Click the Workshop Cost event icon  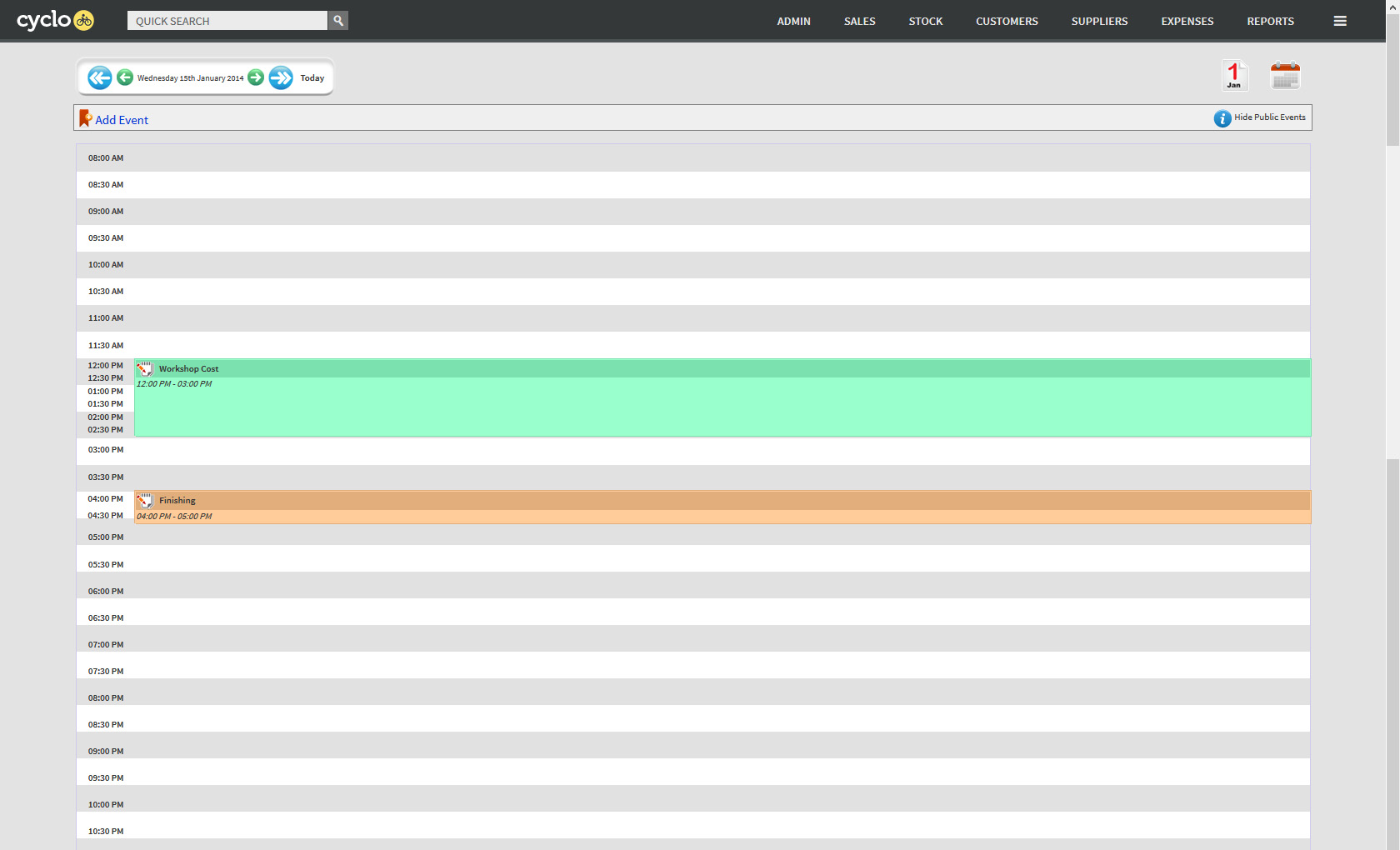click(x=145, y=369)
